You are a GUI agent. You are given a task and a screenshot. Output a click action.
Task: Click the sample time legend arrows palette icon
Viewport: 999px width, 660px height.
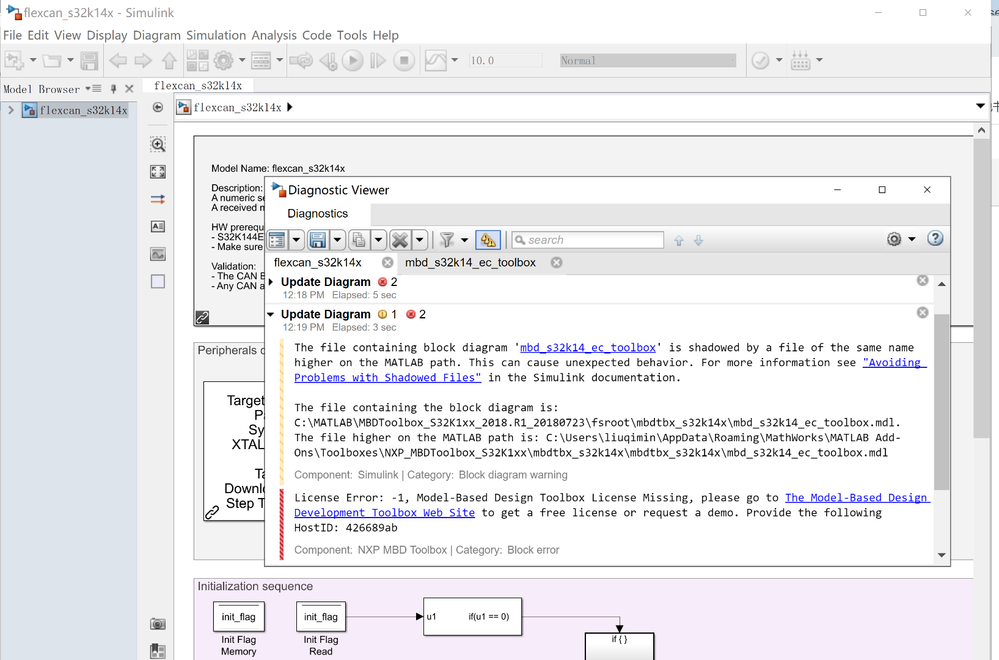tap(158, 199)
